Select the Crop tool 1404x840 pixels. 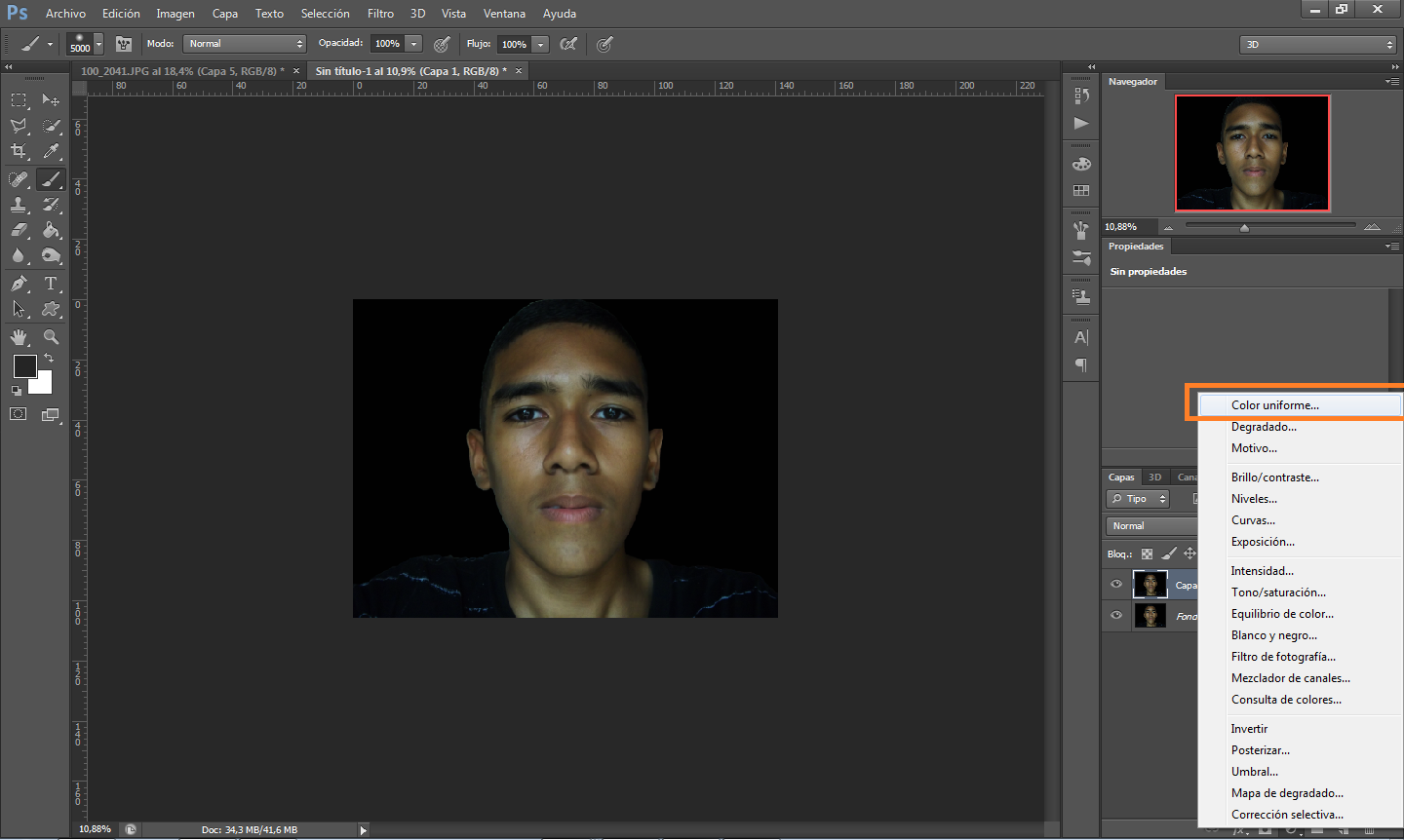tap(19, 151)
